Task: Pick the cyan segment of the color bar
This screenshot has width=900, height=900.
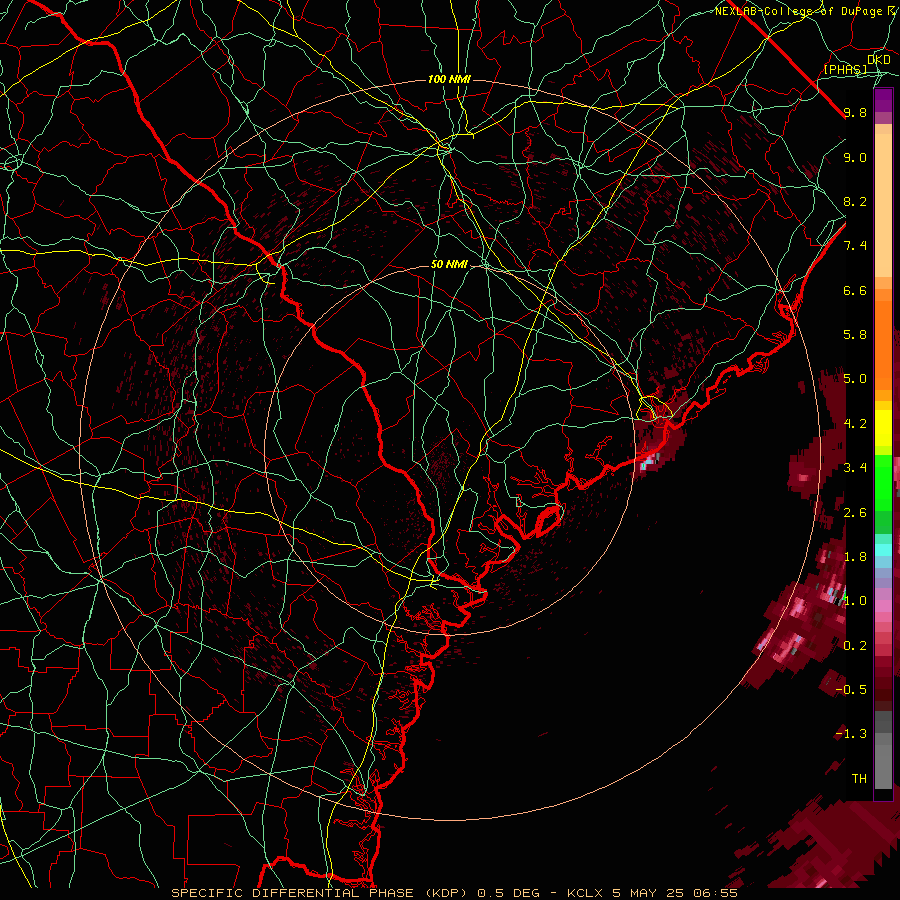Action: pos(883,550)
